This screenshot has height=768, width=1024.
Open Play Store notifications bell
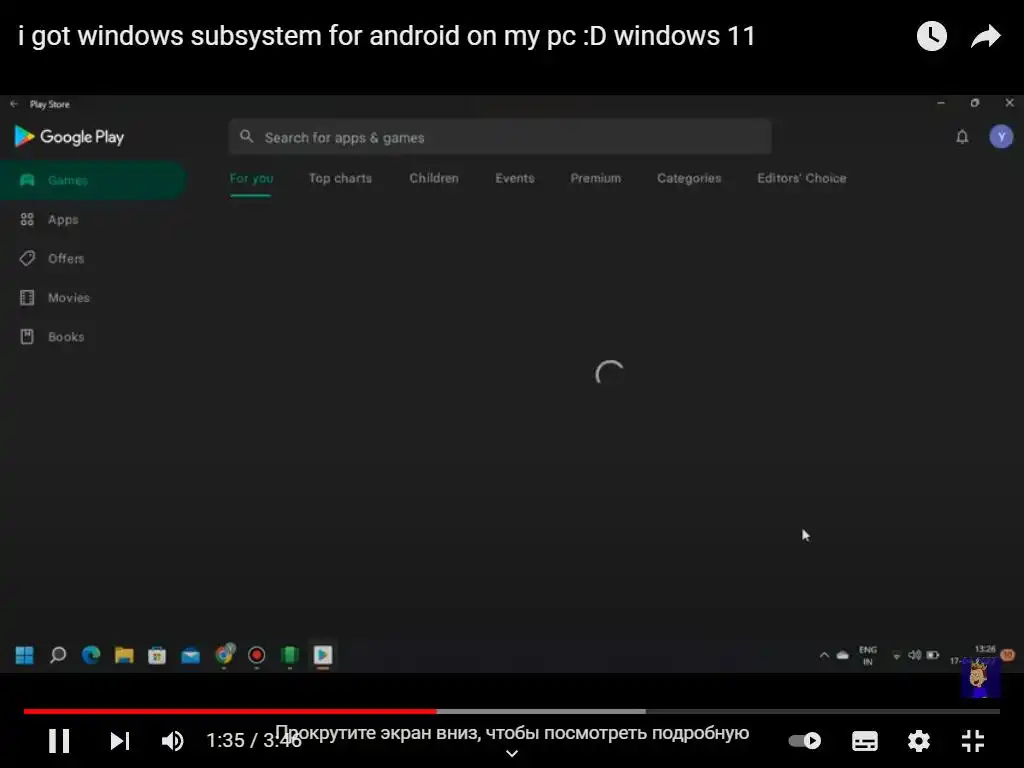(x=962, y=136)
